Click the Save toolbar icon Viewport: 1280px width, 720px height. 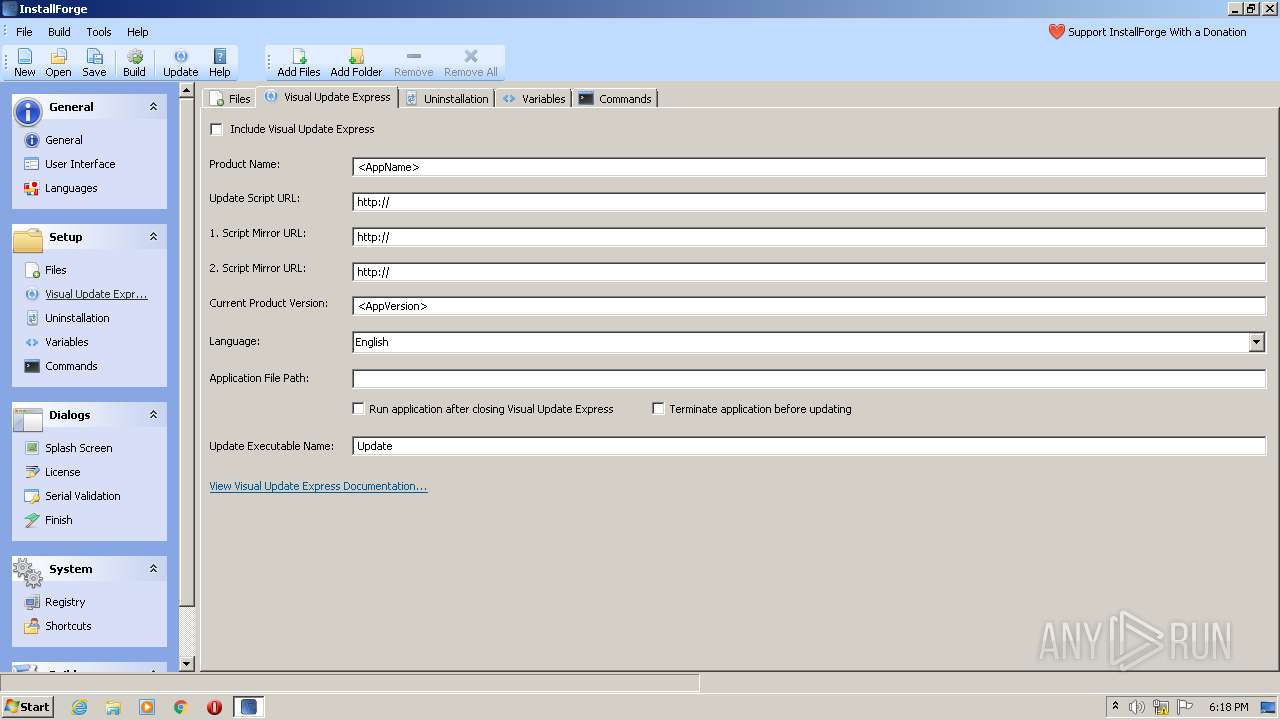coord(94,62)
